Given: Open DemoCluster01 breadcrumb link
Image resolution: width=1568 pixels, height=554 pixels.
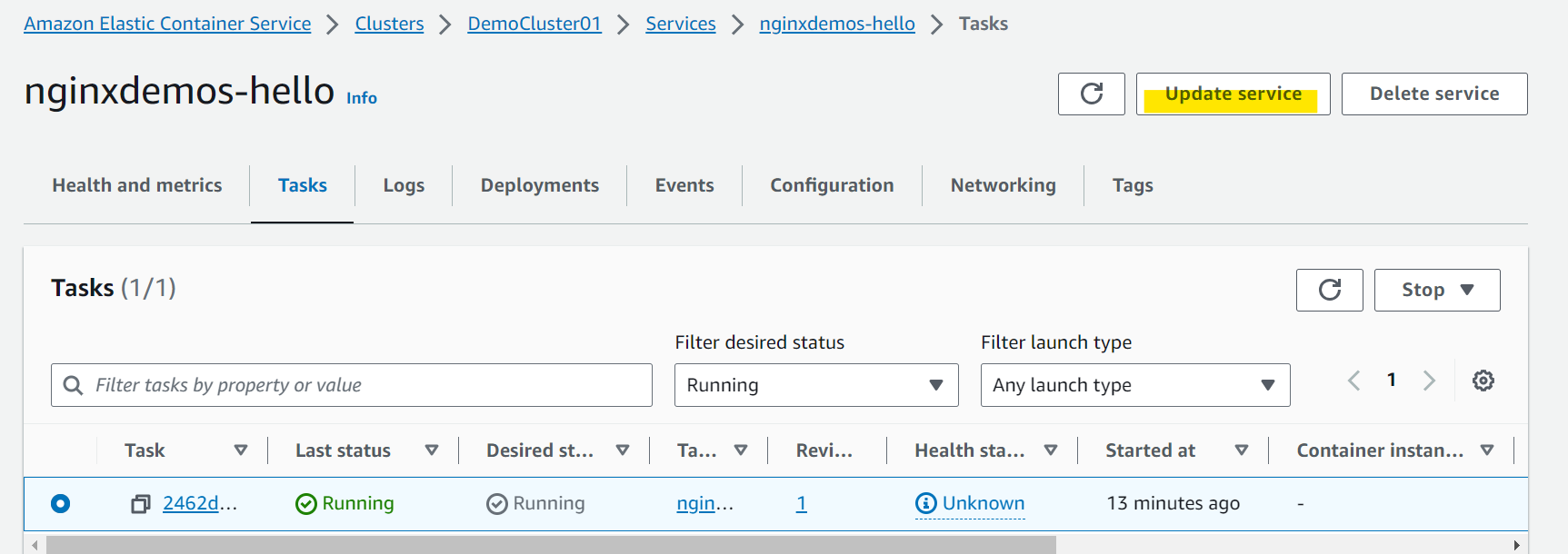Looking at the screenshot, I should (x=534, y=24).
